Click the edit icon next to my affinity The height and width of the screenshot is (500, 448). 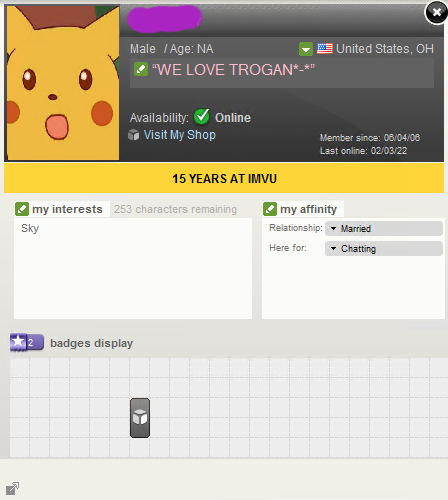point(270,209)
